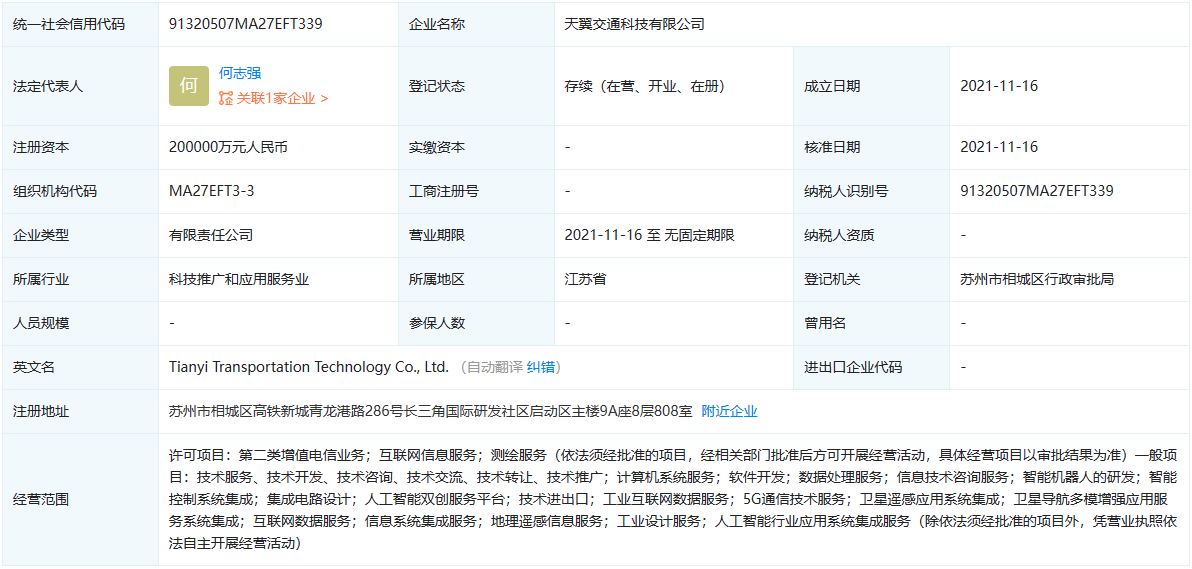Click the 英文名 label
1192x569 pixels.
(34, 367)
